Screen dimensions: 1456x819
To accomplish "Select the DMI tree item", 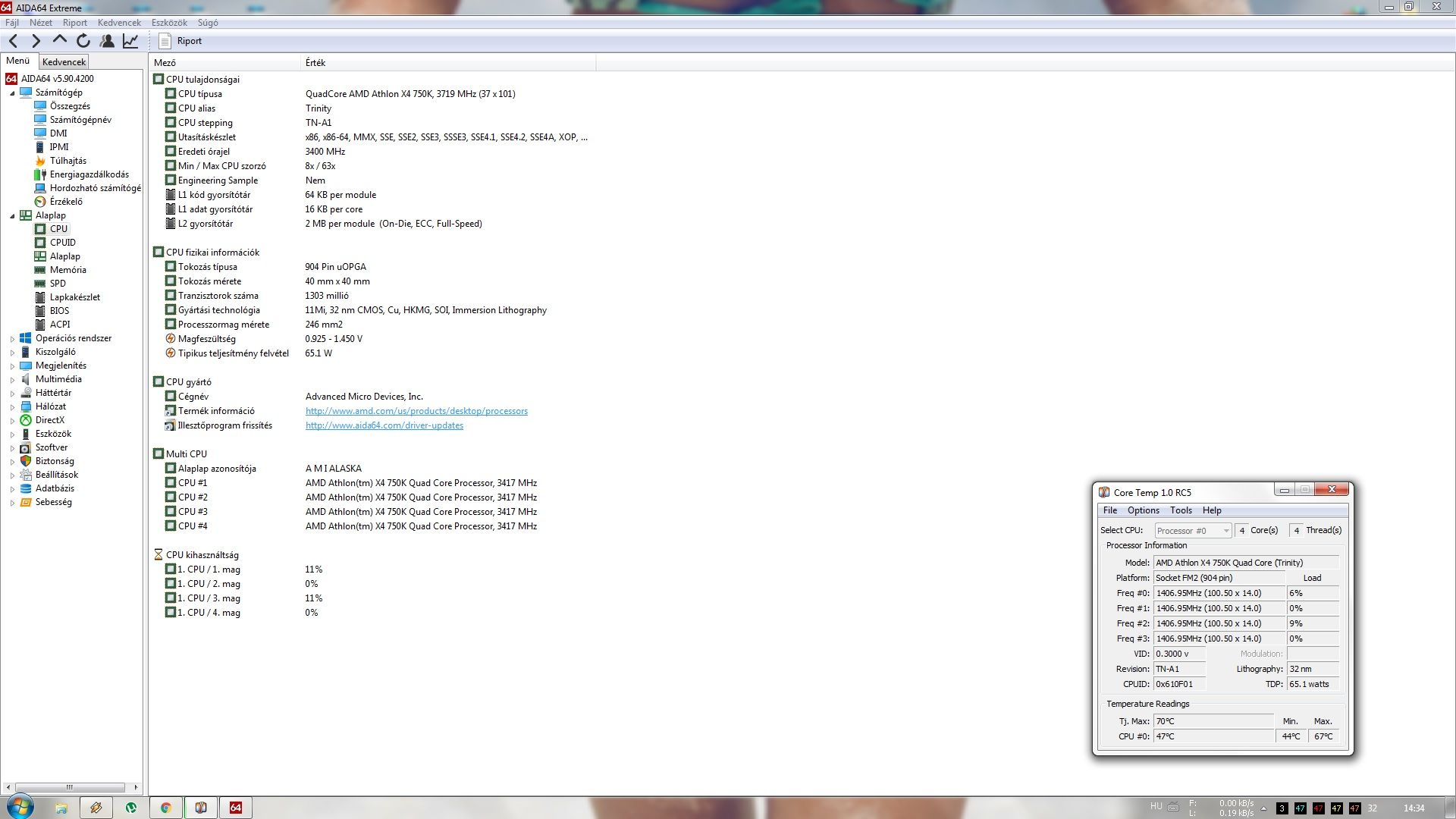I will click(x=58, y=133).
